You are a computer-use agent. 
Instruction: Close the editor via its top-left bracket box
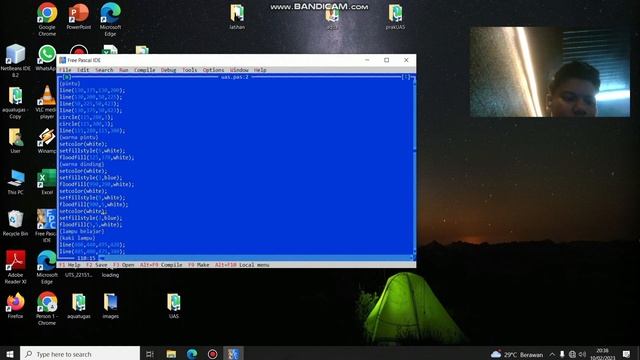pos(67,77)
